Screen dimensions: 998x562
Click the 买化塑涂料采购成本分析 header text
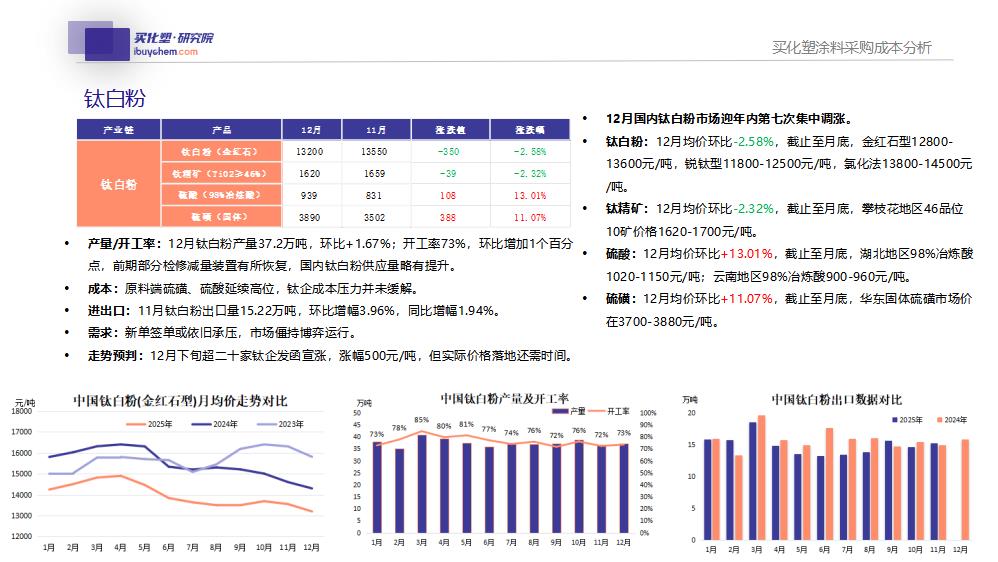852,47
